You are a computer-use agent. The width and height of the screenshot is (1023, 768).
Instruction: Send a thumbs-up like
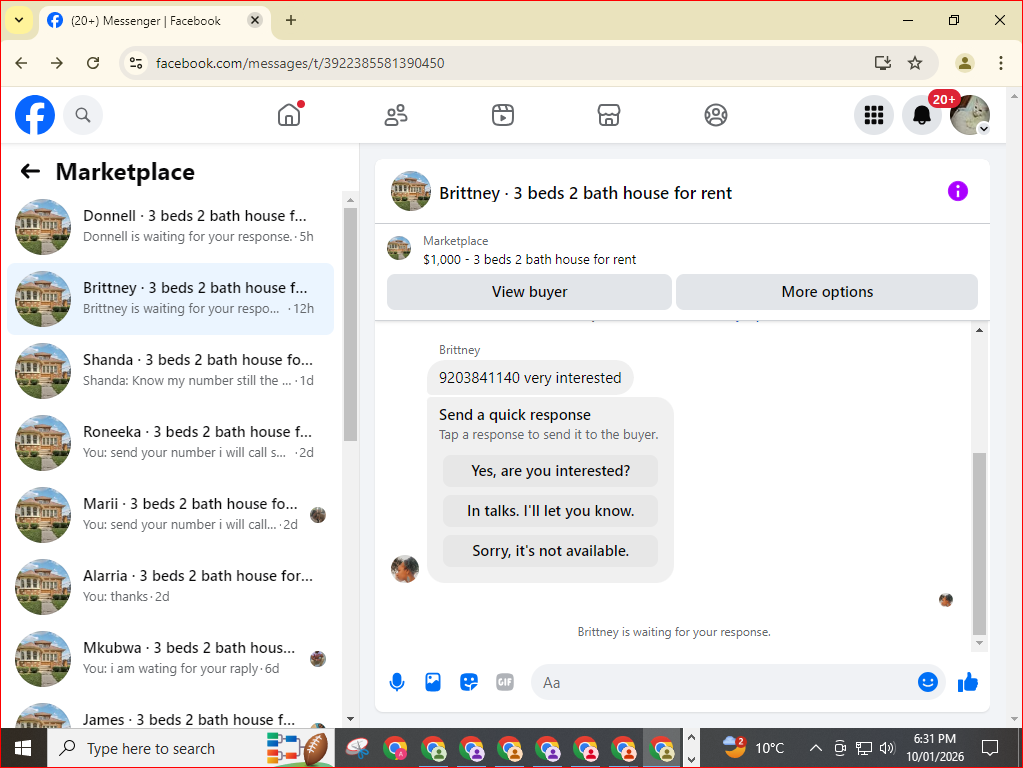[968, 683]
